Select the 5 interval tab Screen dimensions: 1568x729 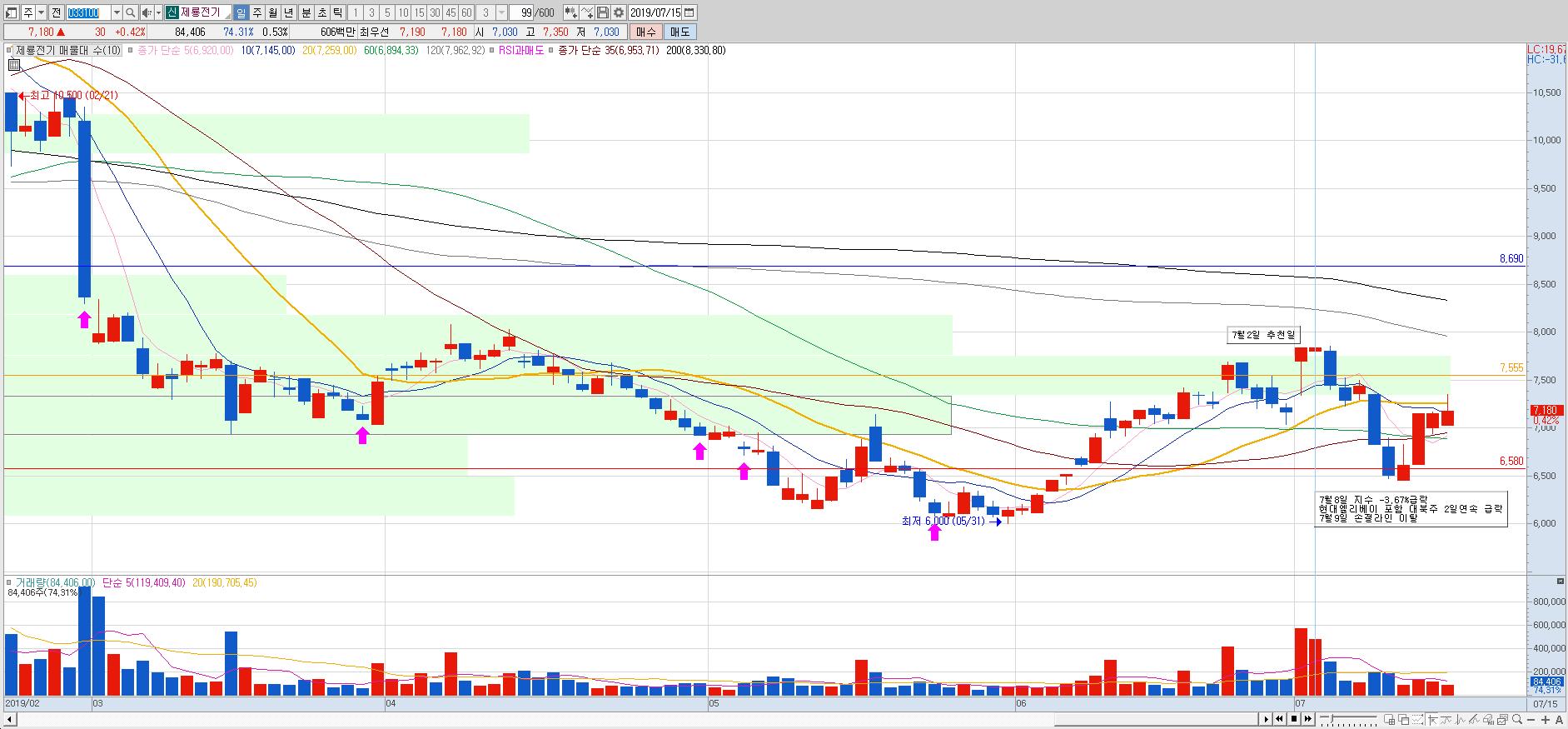click(387, 12)
